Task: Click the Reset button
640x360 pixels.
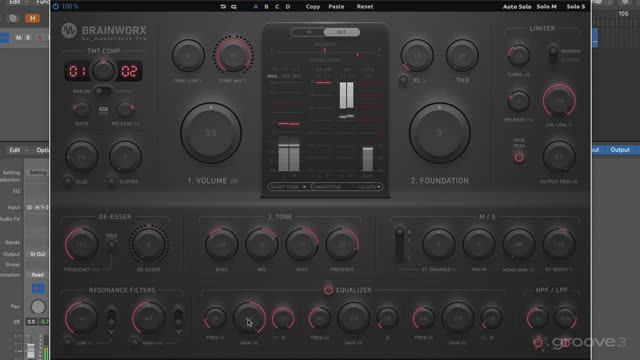Action: coord(365,7)
